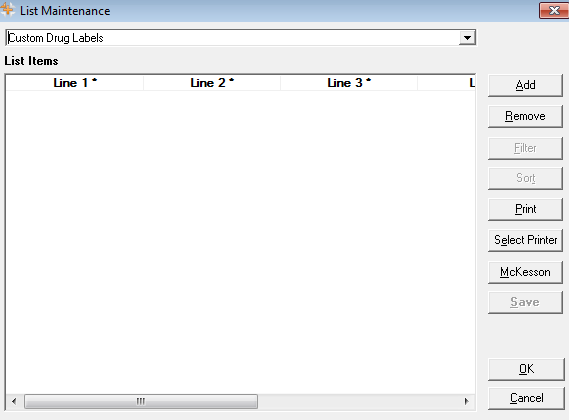Click the Line 1 column header

[75, 83]
